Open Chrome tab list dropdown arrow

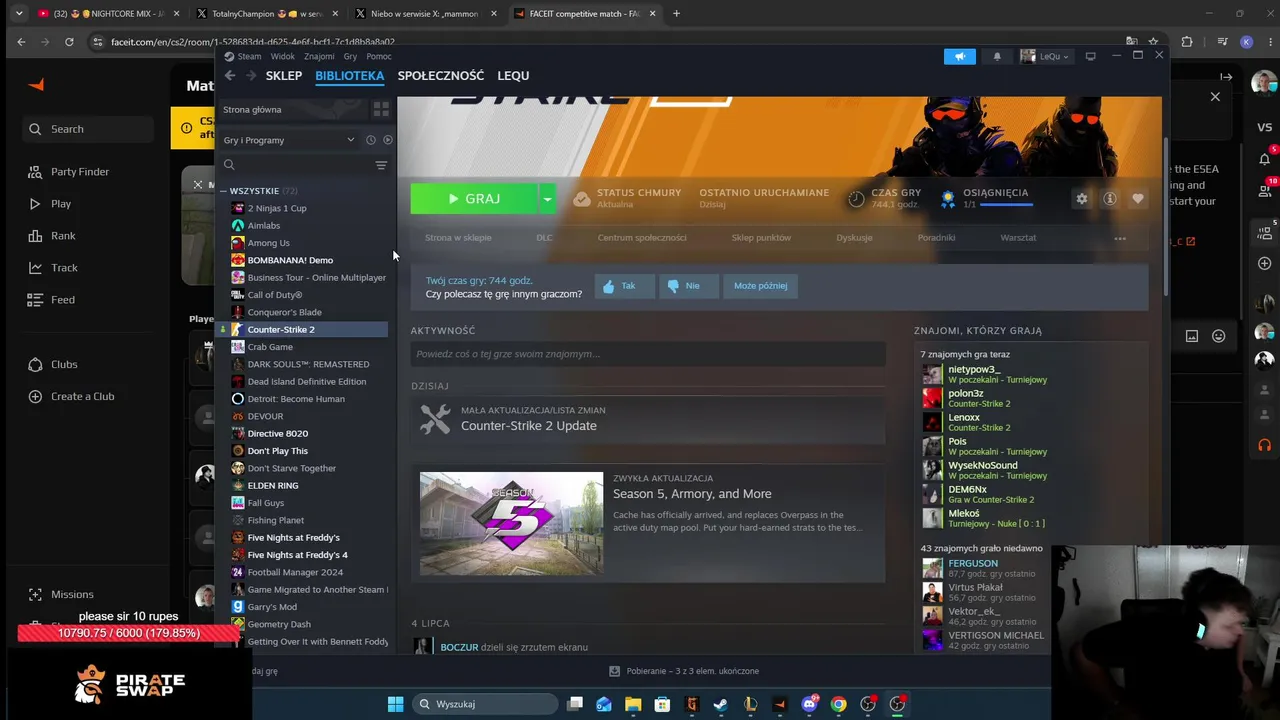[19, 14]
